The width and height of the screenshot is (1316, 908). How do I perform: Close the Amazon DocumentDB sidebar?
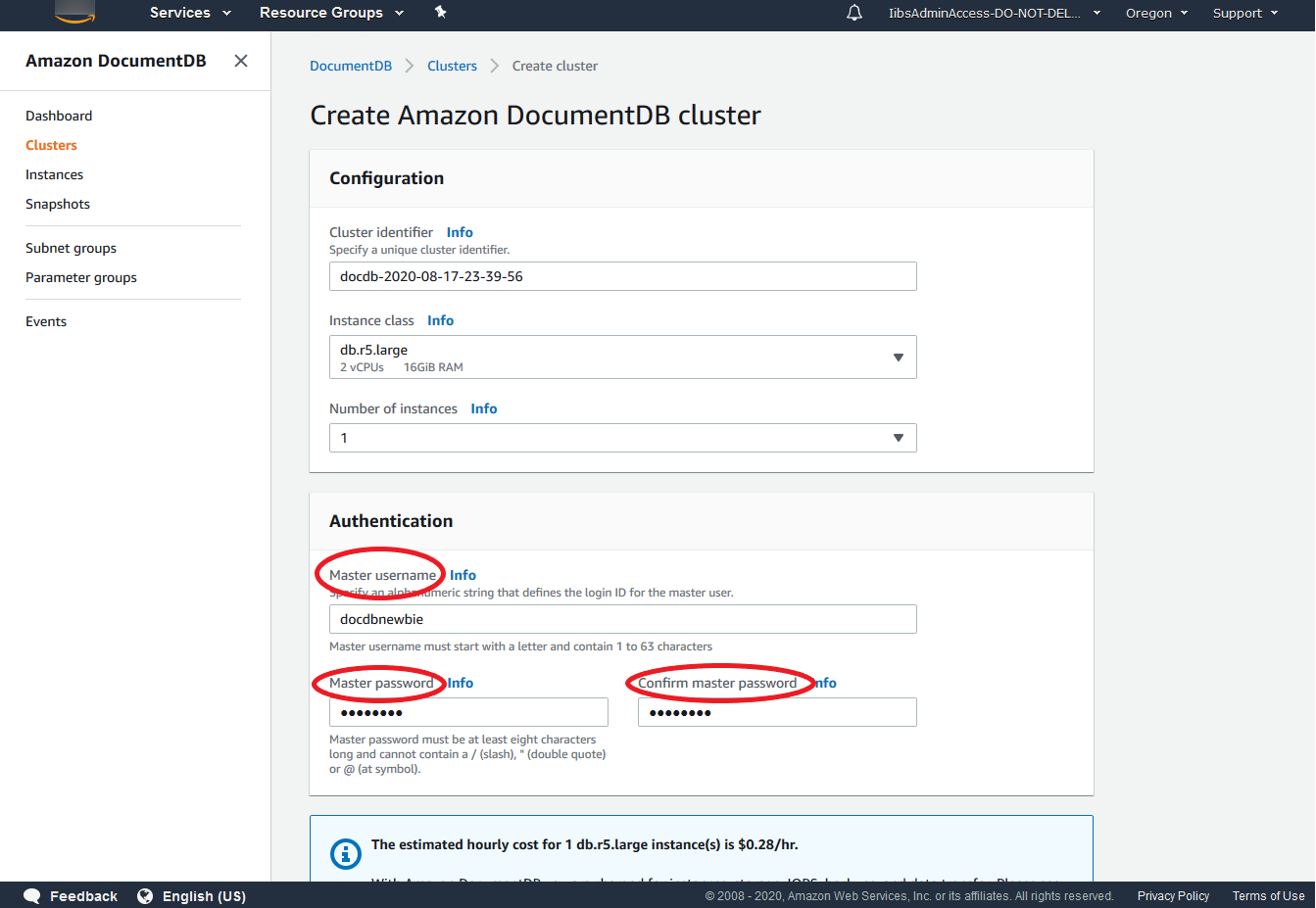click(241, 61)
